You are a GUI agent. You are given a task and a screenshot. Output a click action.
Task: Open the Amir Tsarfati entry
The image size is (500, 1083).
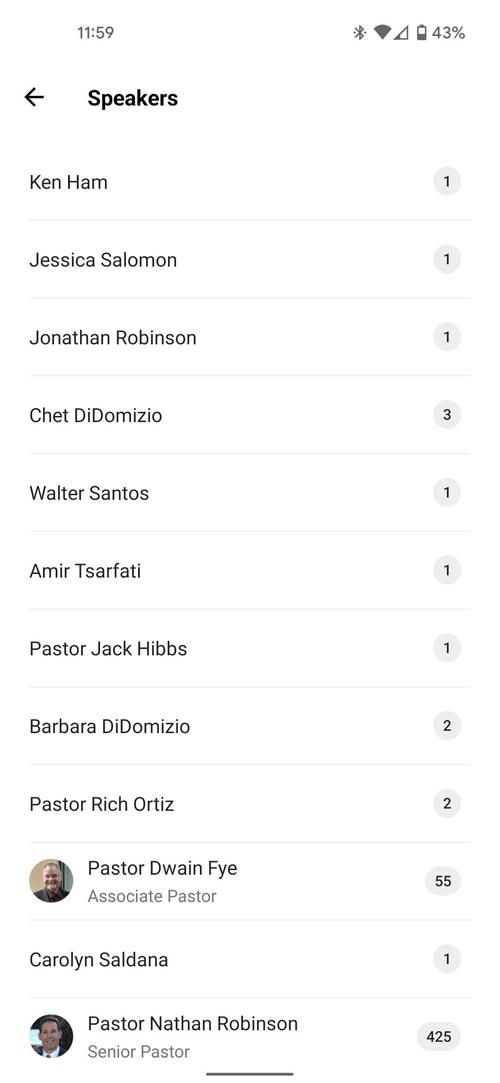pyautogui.click(x=250, y=571)
